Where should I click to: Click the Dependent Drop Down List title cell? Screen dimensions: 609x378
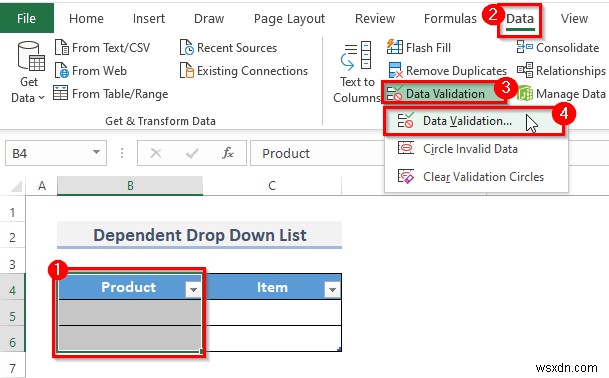click(199, 235)
